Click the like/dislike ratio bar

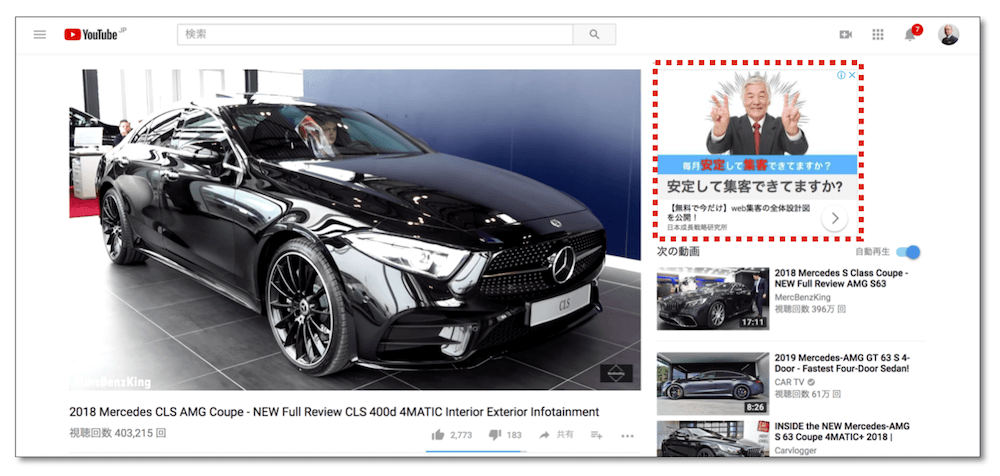476,451
